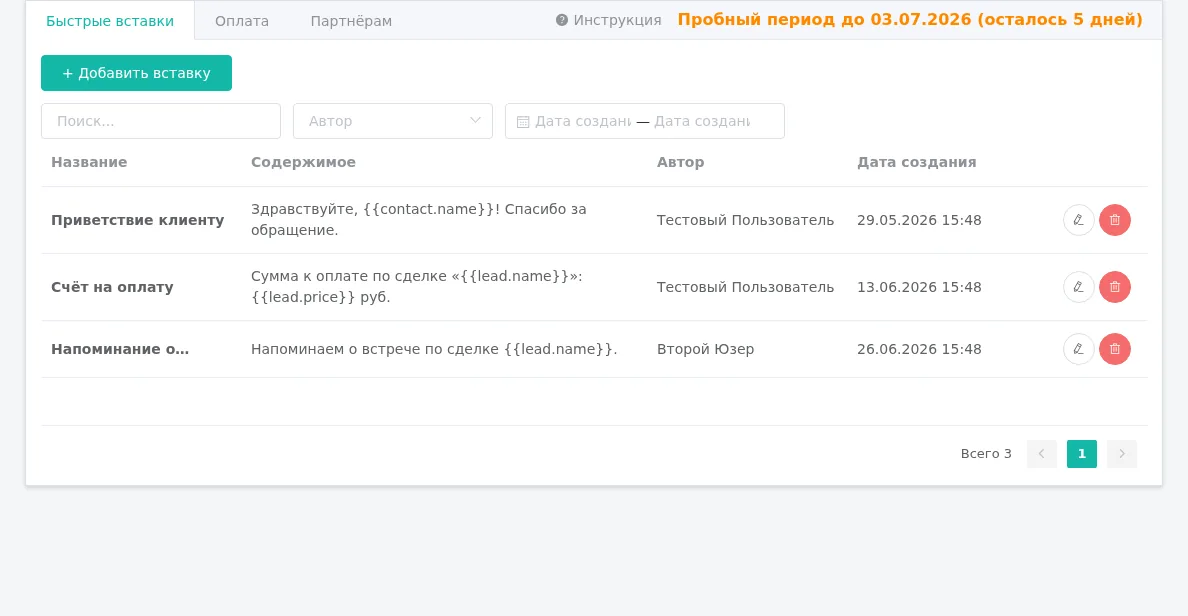Focus the Поиск search field
The height and width of the screenshot is (616, 1188).
coord(161,121)
